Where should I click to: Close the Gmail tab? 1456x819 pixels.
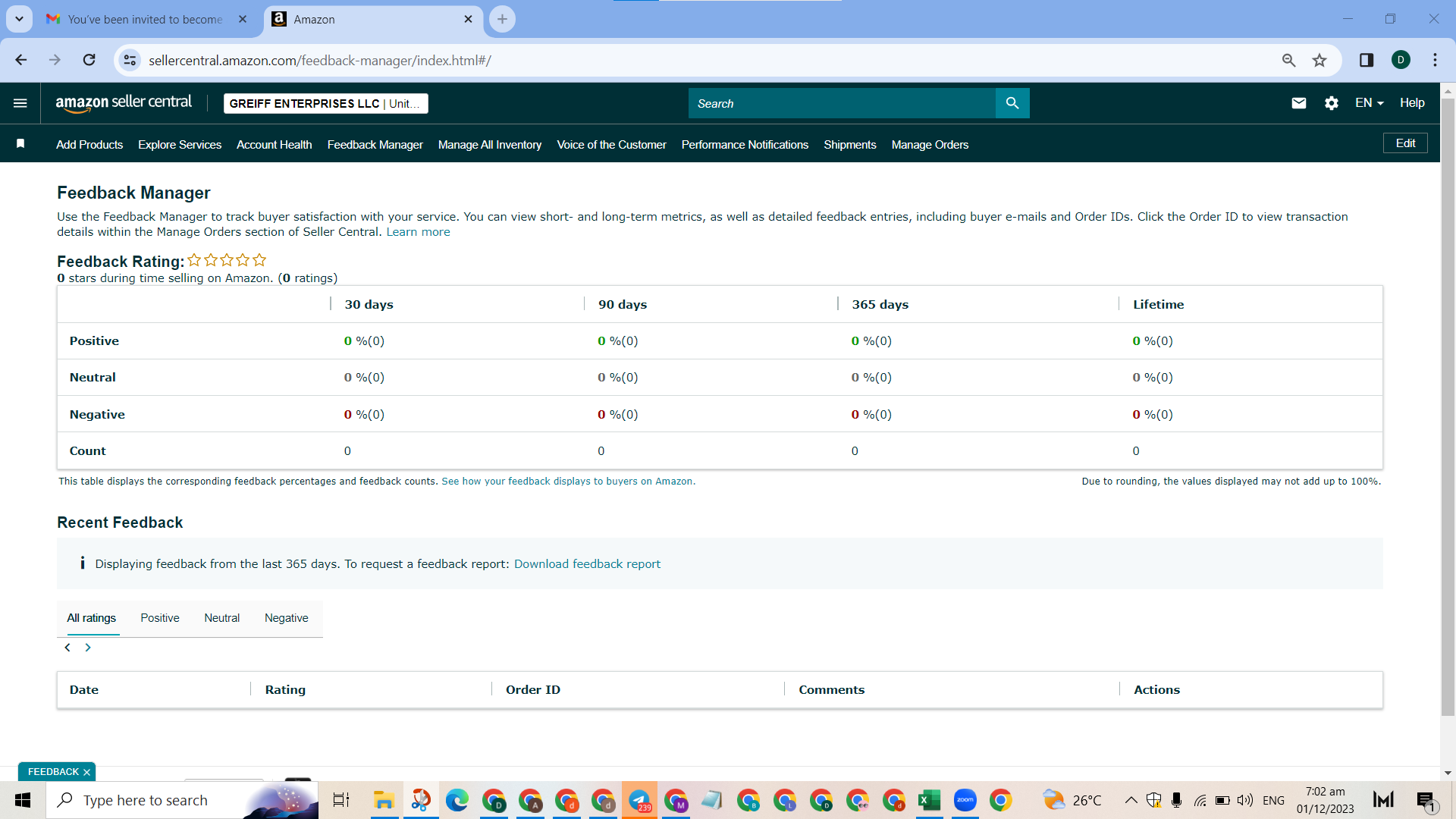[x=243, y=19]
